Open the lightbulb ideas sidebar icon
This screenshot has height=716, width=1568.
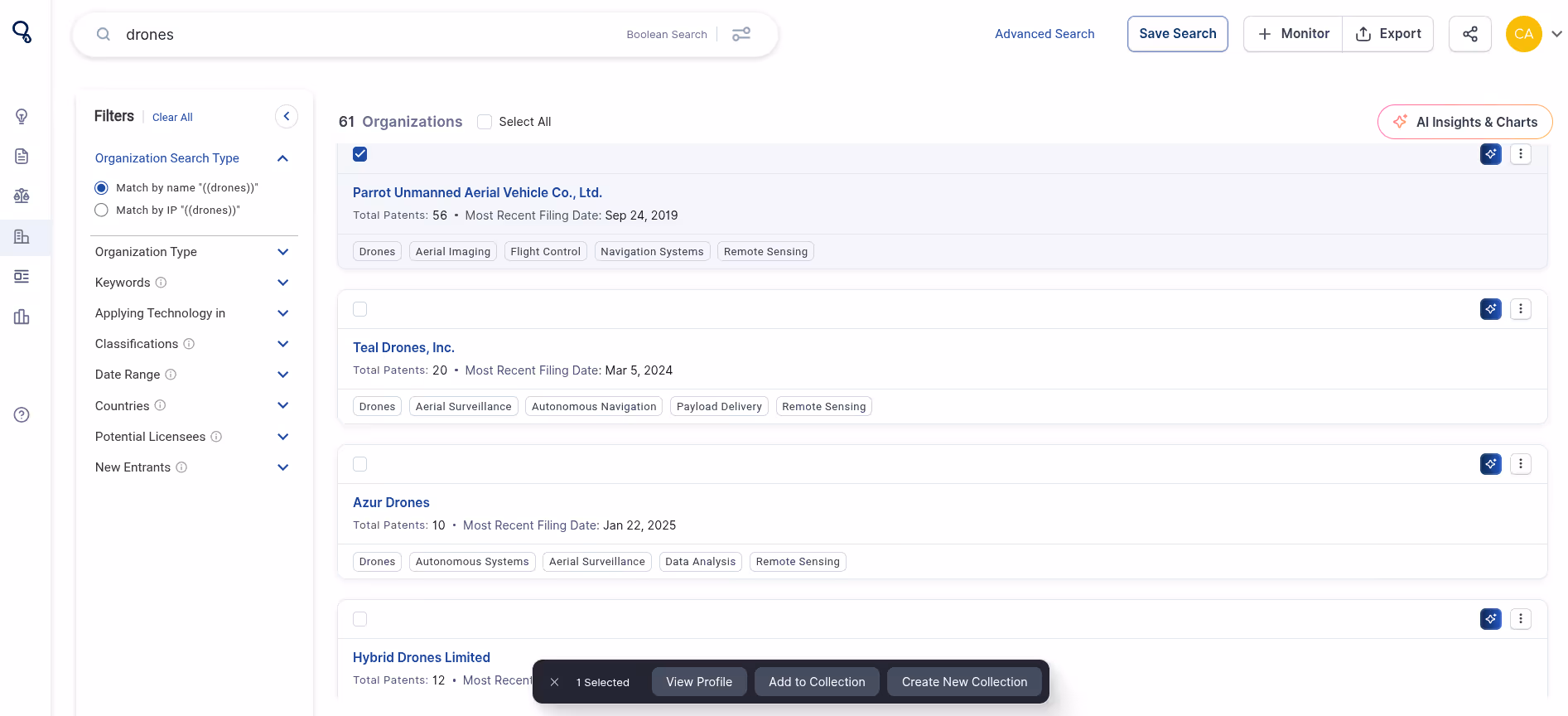[22, 116]
